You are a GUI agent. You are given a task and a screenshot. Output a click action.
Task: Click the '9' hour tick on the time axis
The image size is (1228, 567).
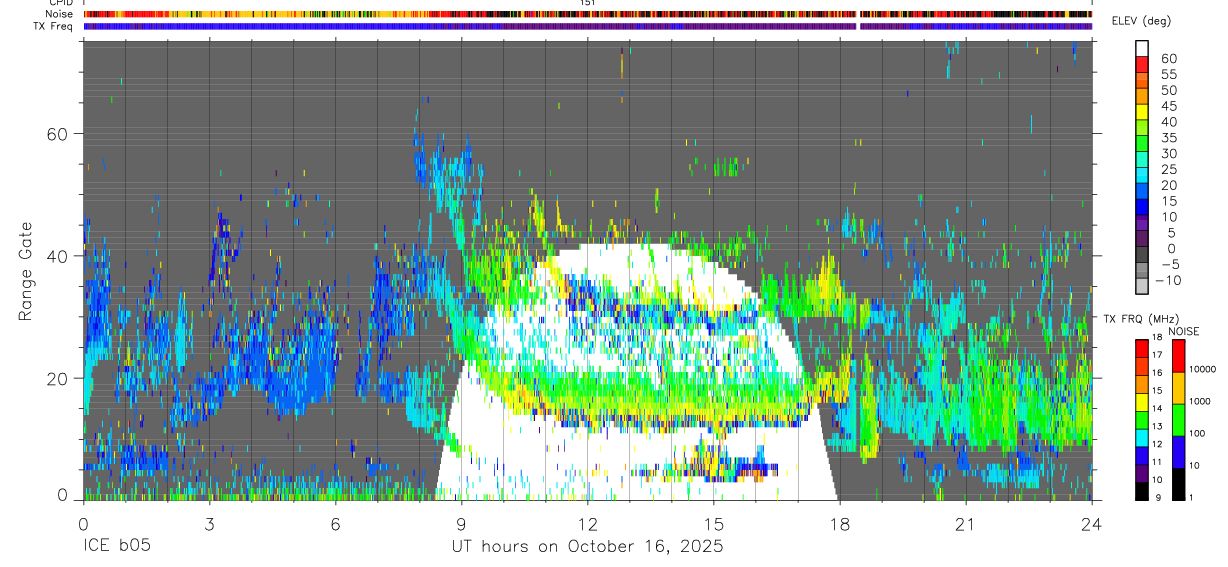pyautogui.click(x=462, y=523)
